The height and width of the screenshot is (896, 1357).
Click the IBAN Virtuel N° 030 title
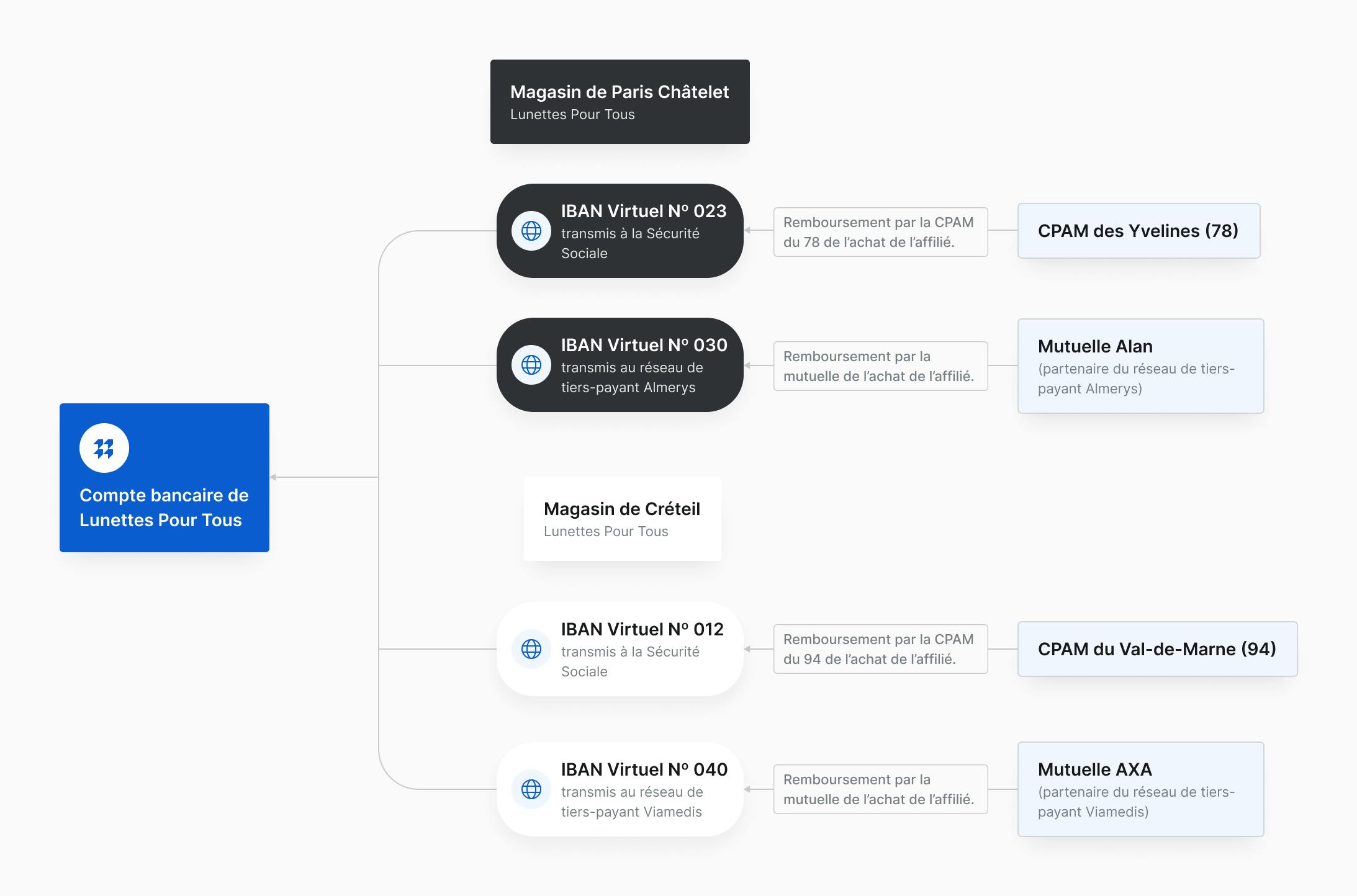[644, 345]
